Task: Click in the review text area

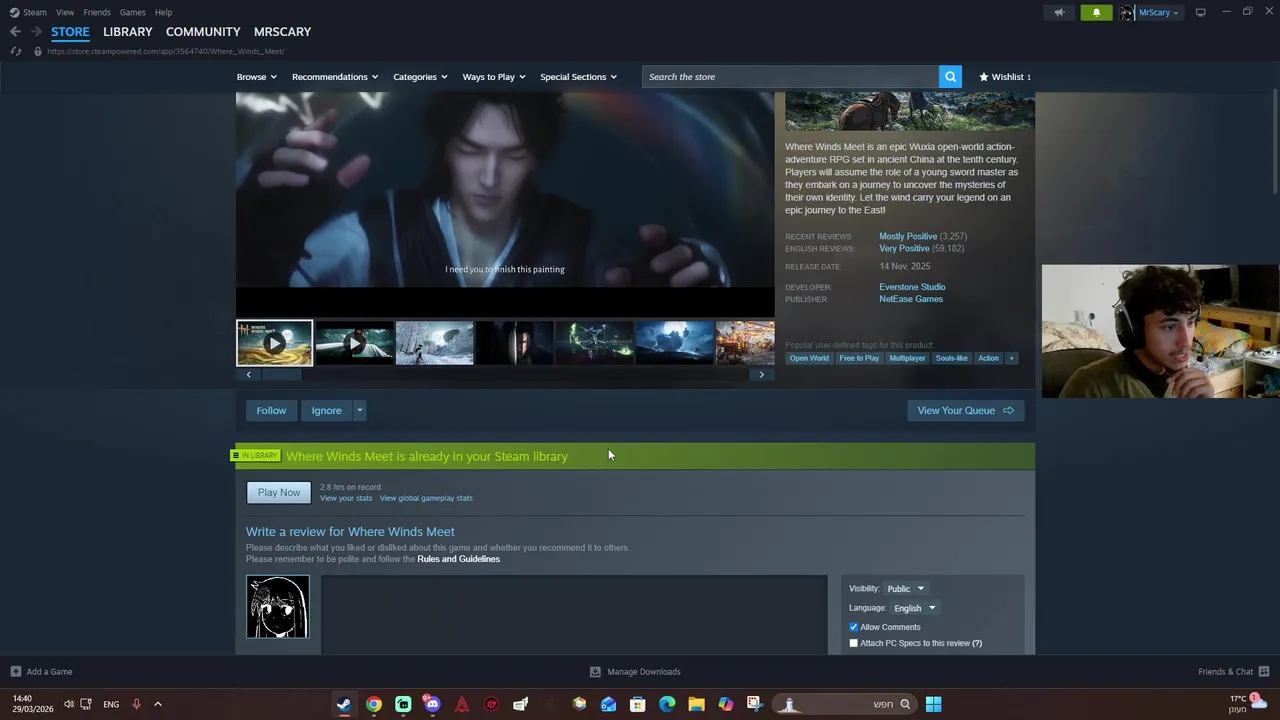Action: point(574,615)
